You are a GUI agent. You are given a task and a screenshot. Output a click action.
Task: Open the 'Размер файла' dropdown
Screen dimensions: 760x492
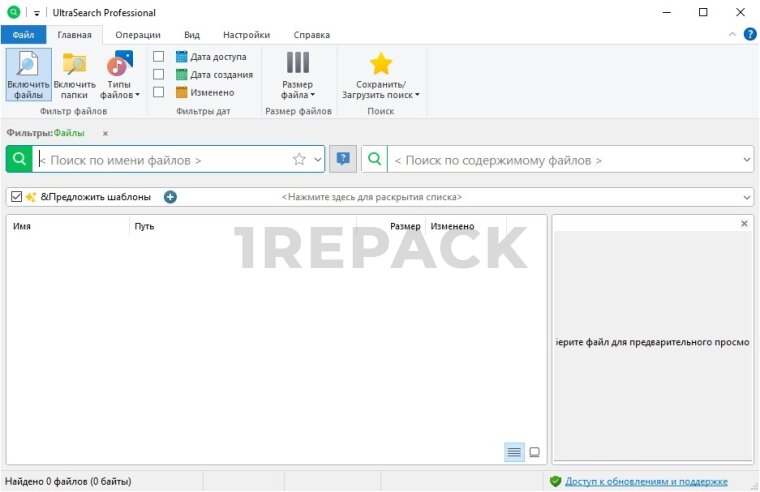[298, 75]
